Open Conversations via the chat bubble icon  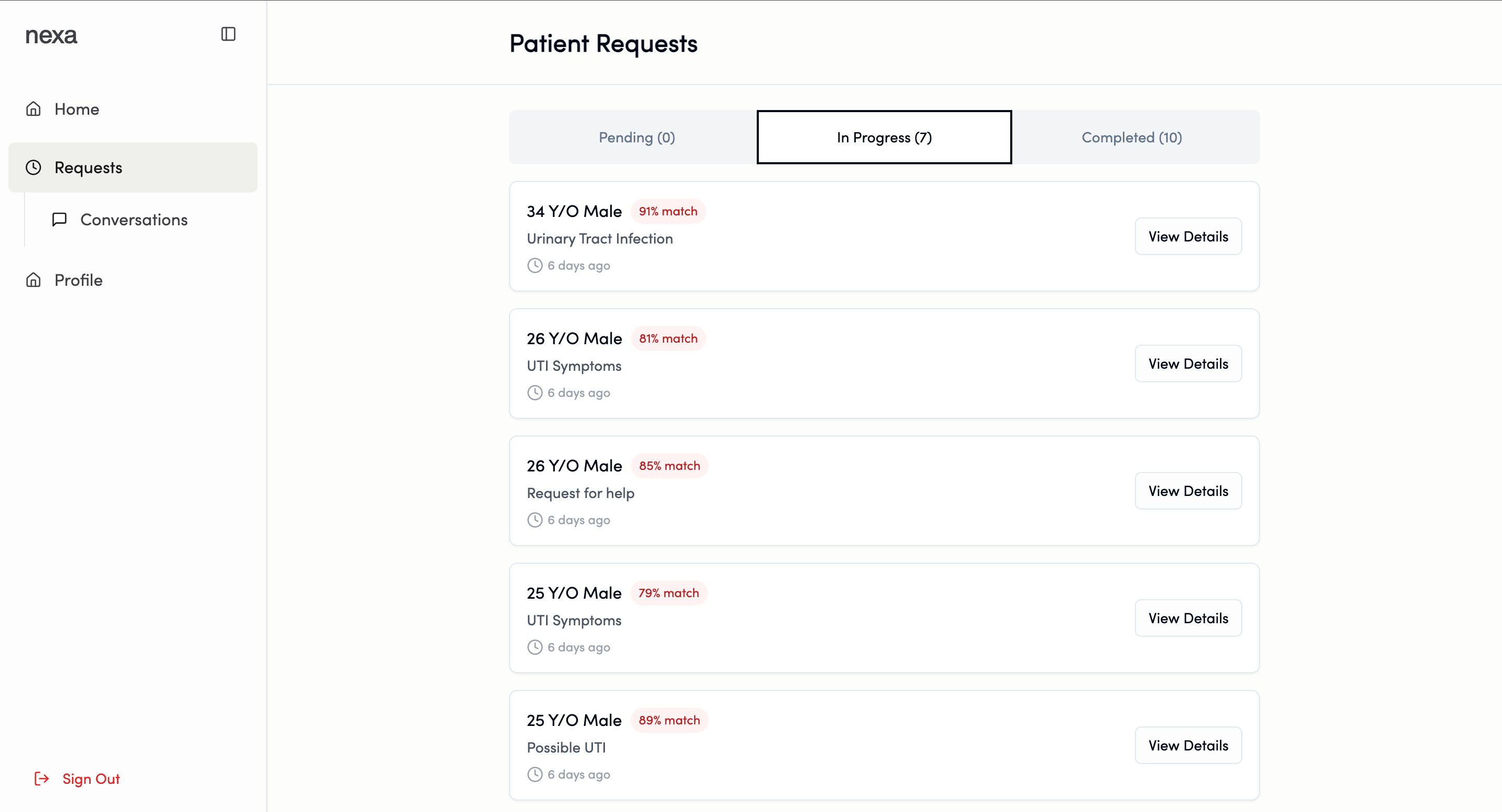coord(59,219)
